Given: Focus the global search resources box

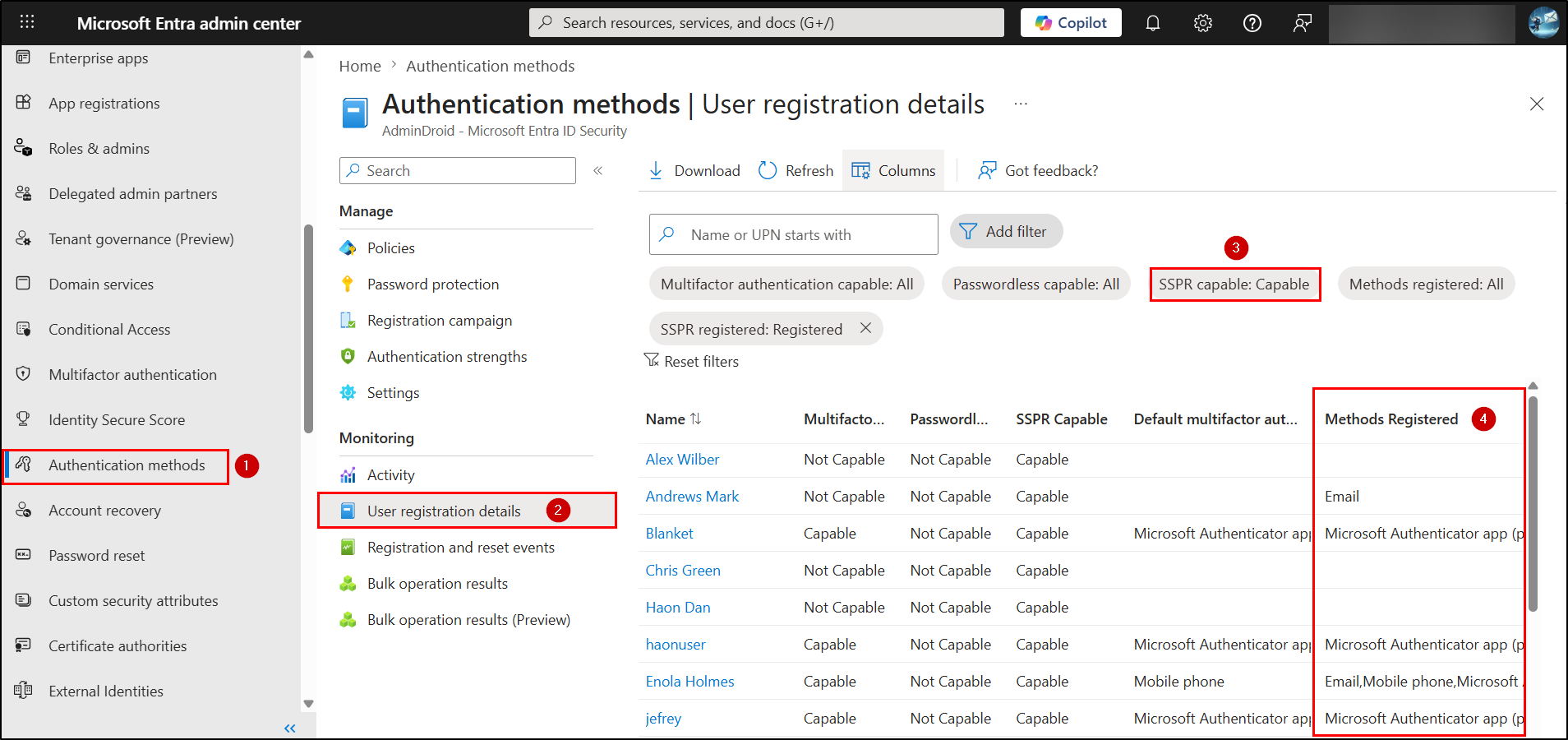Looking at the screenshot, I should pyautogui.click(x=767, y=23).
